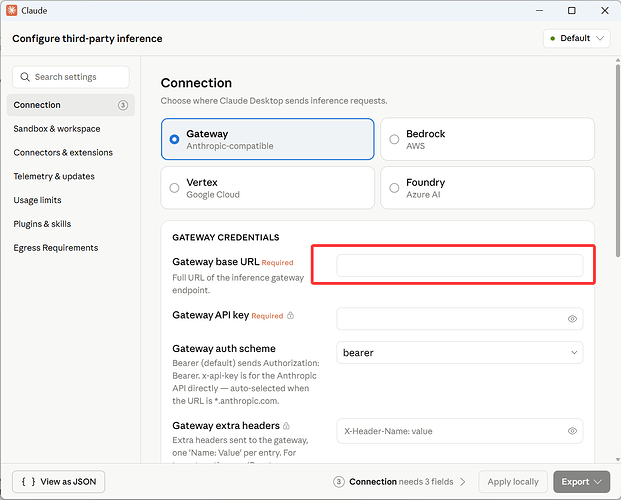Click the vertical scrollbar thumb
The width and height of the screenshot is (621, 500).
tap(617, 160)
